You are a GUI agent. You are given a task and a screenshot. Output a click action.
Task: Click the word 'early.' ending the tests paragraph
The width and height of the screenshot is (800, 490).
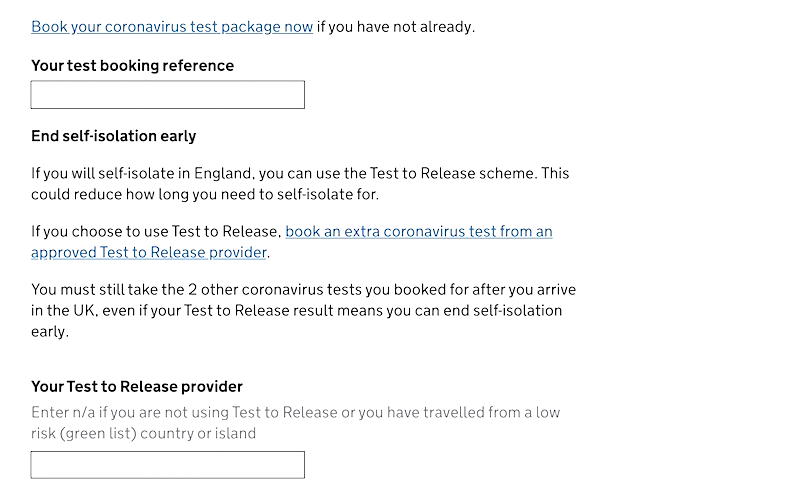coord(50,331)
